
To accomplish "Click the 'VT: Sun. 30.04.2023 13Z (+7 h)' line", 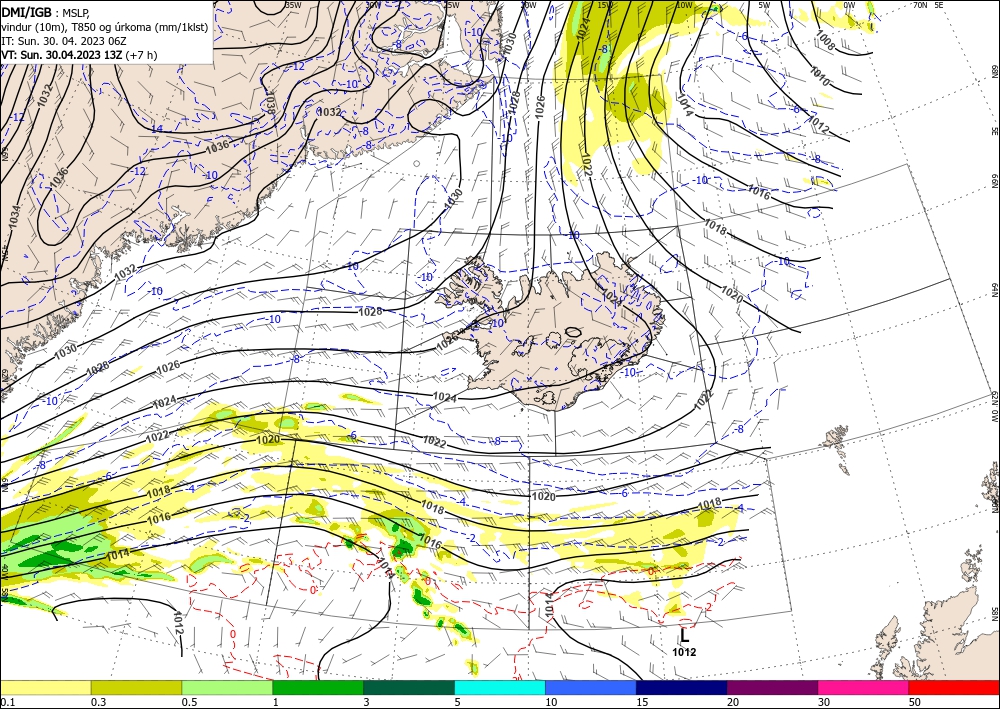I will tap(79, 55).
